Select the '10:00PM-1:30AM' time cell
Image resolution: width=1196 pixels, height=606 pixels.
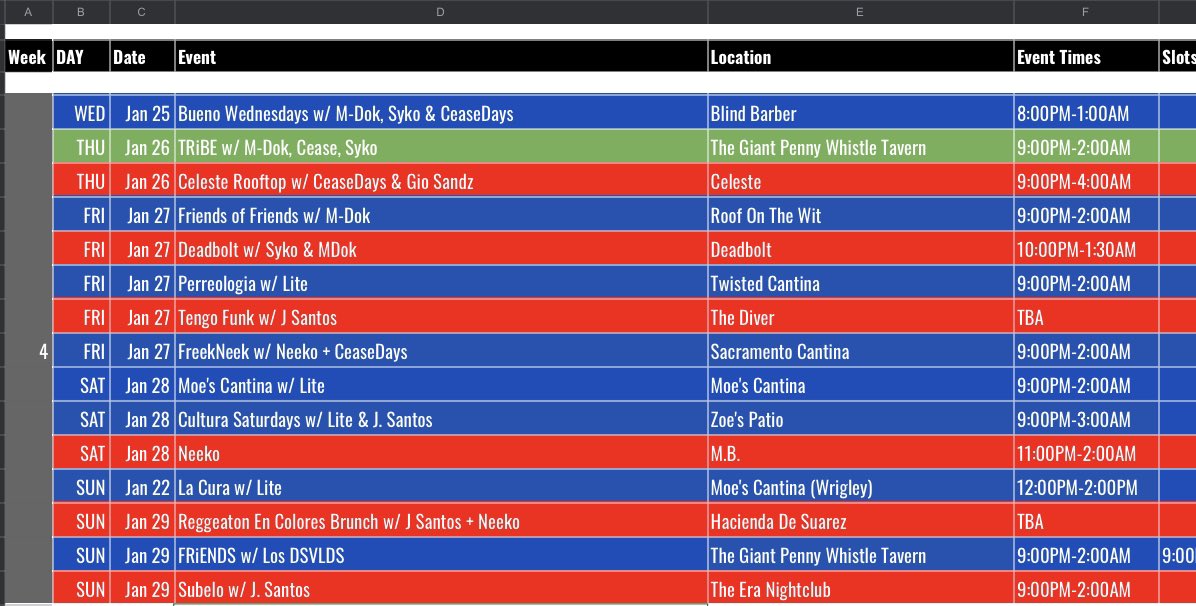point(1085,249)
